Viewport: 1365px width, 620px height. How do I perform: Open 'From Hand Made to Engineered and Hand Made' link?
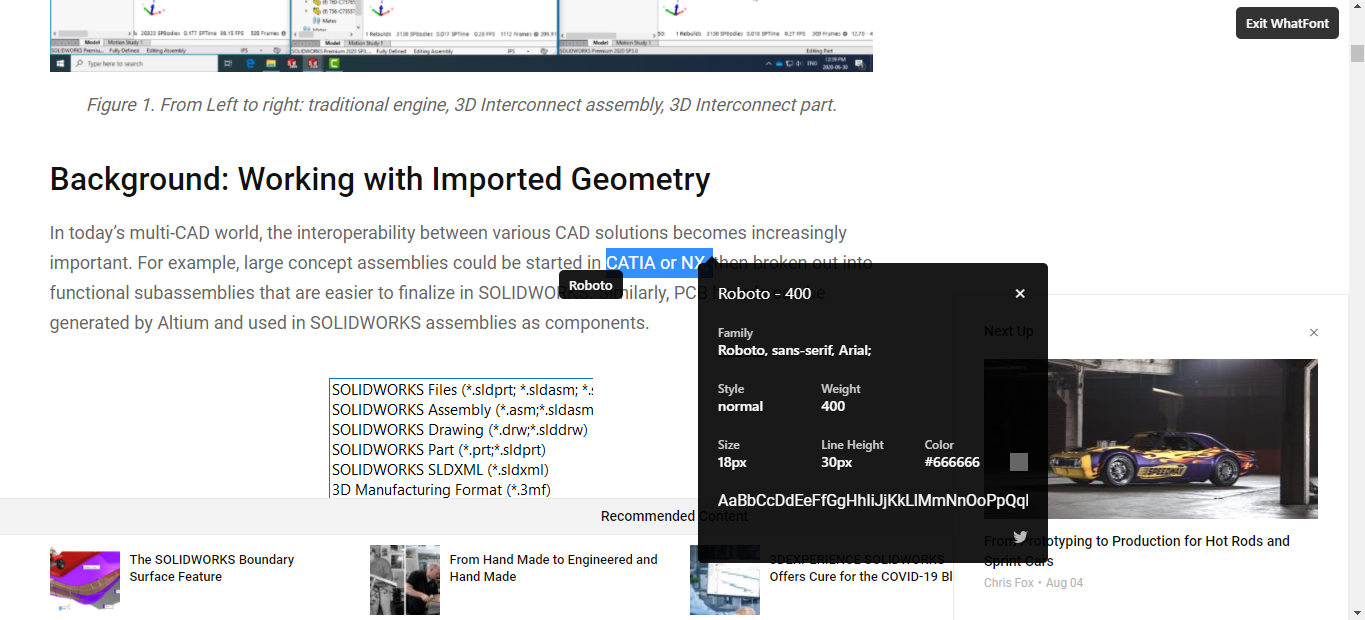pos(554,568)
